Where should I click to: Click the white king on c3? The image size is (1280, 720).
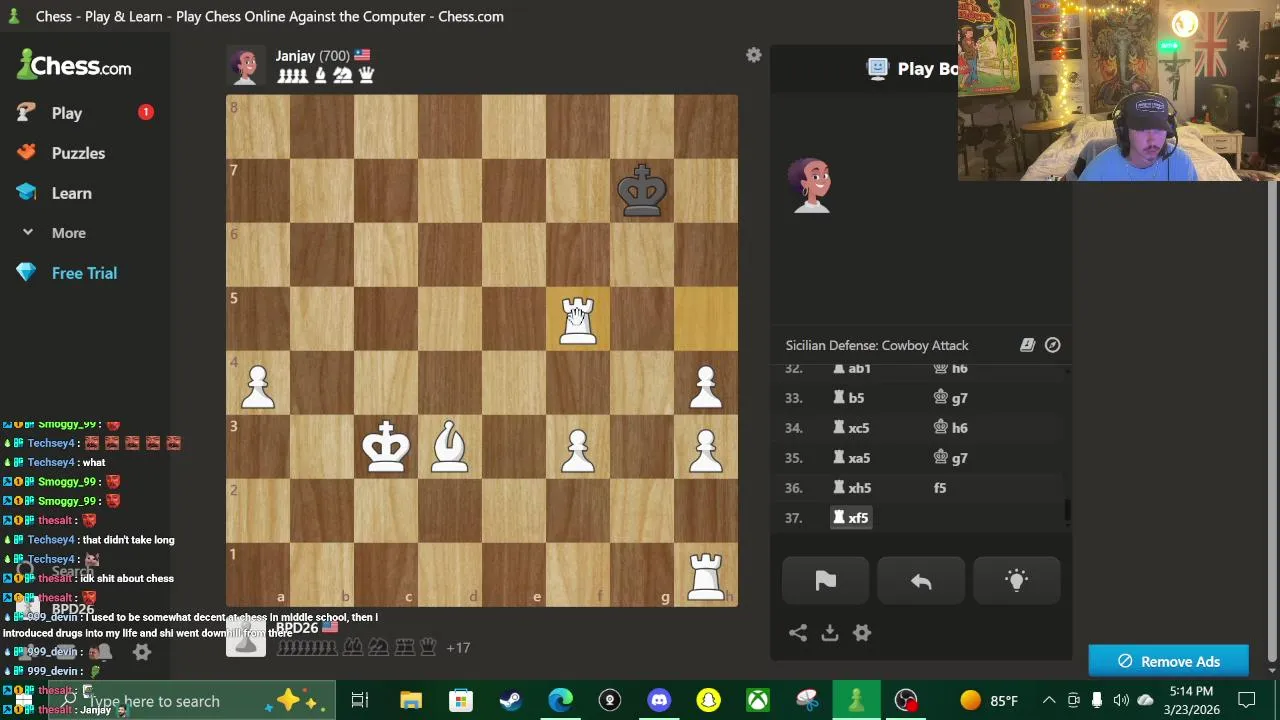[x=385, y=447]
